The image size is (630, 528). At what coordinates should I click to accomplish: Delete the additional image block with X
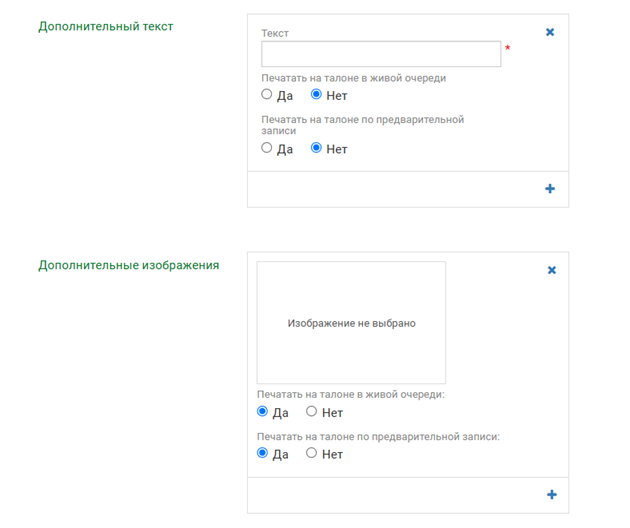coord(551,270)
